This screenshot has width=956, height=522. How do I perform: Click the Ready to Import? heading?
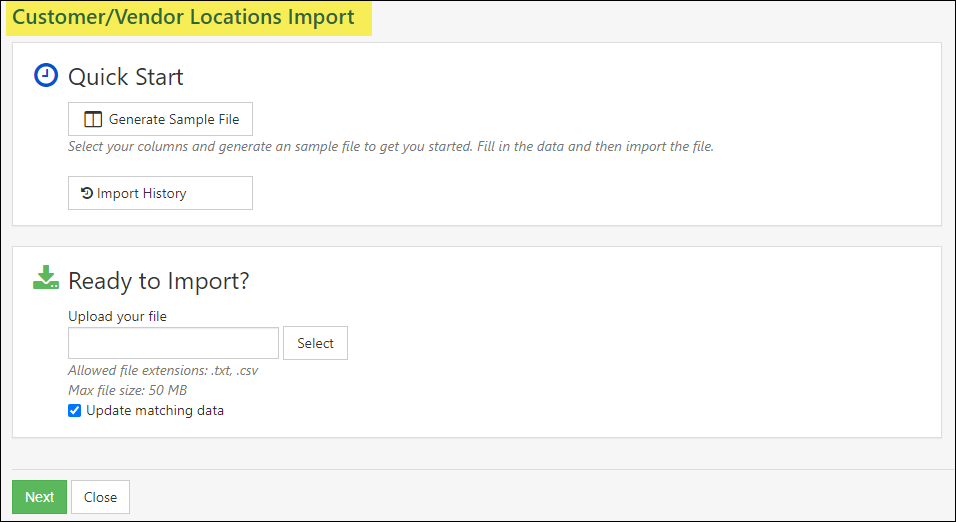159,281
